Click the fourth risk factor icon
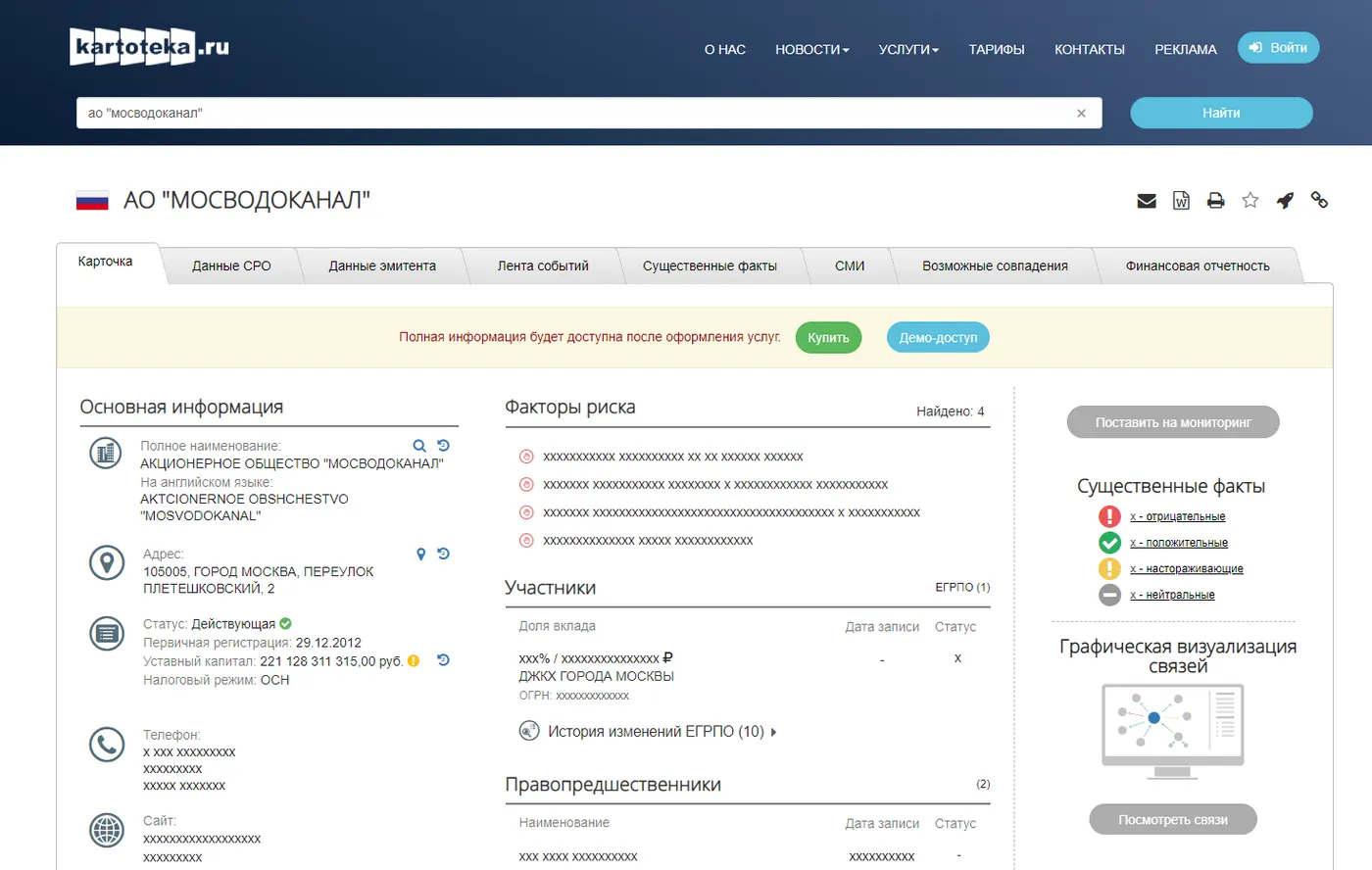The image size is (1372, 870). pyautogui.click(x=526, y=541)
